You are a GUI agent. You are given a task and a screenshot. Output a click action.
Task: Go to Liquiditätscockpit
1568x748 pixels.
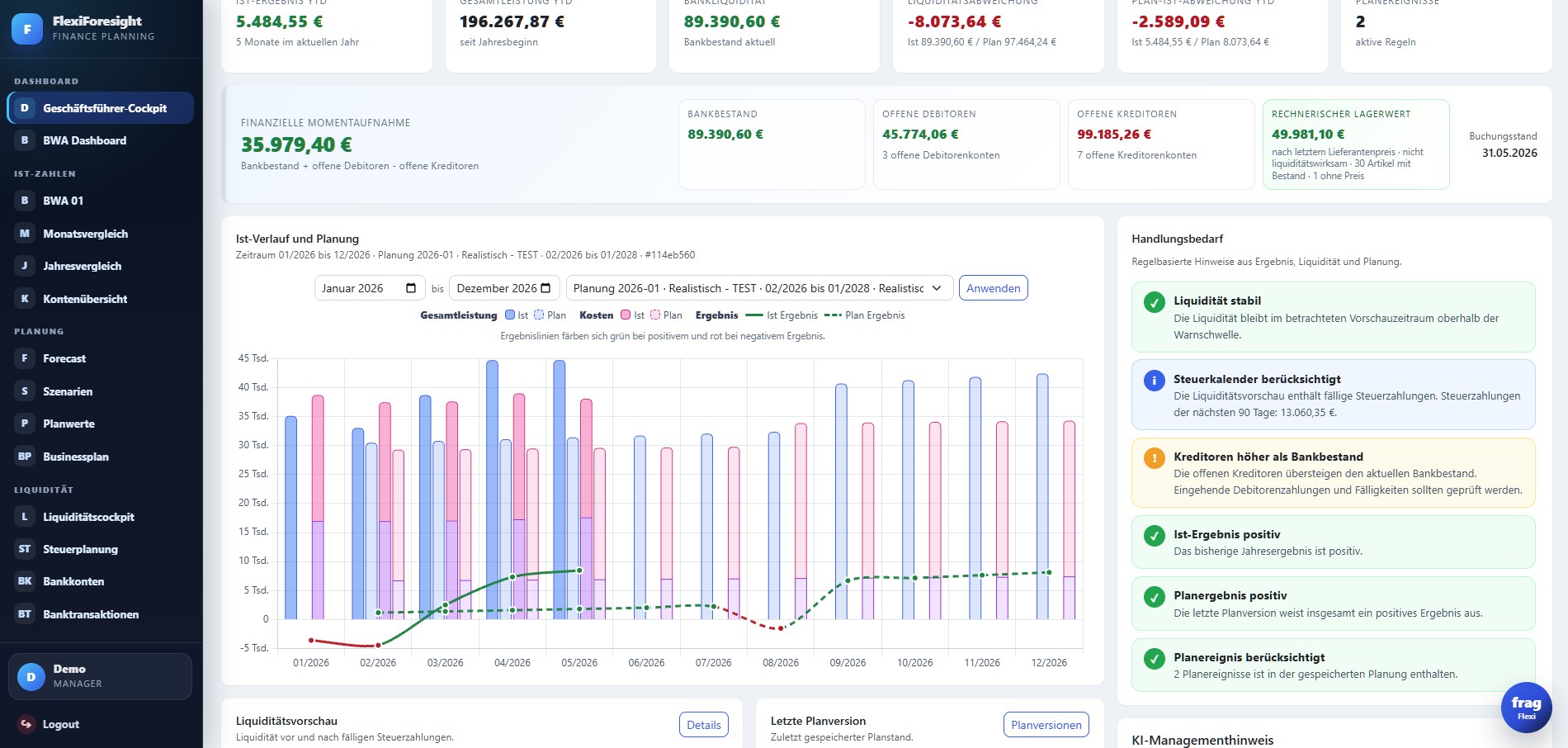pos(101,517)
